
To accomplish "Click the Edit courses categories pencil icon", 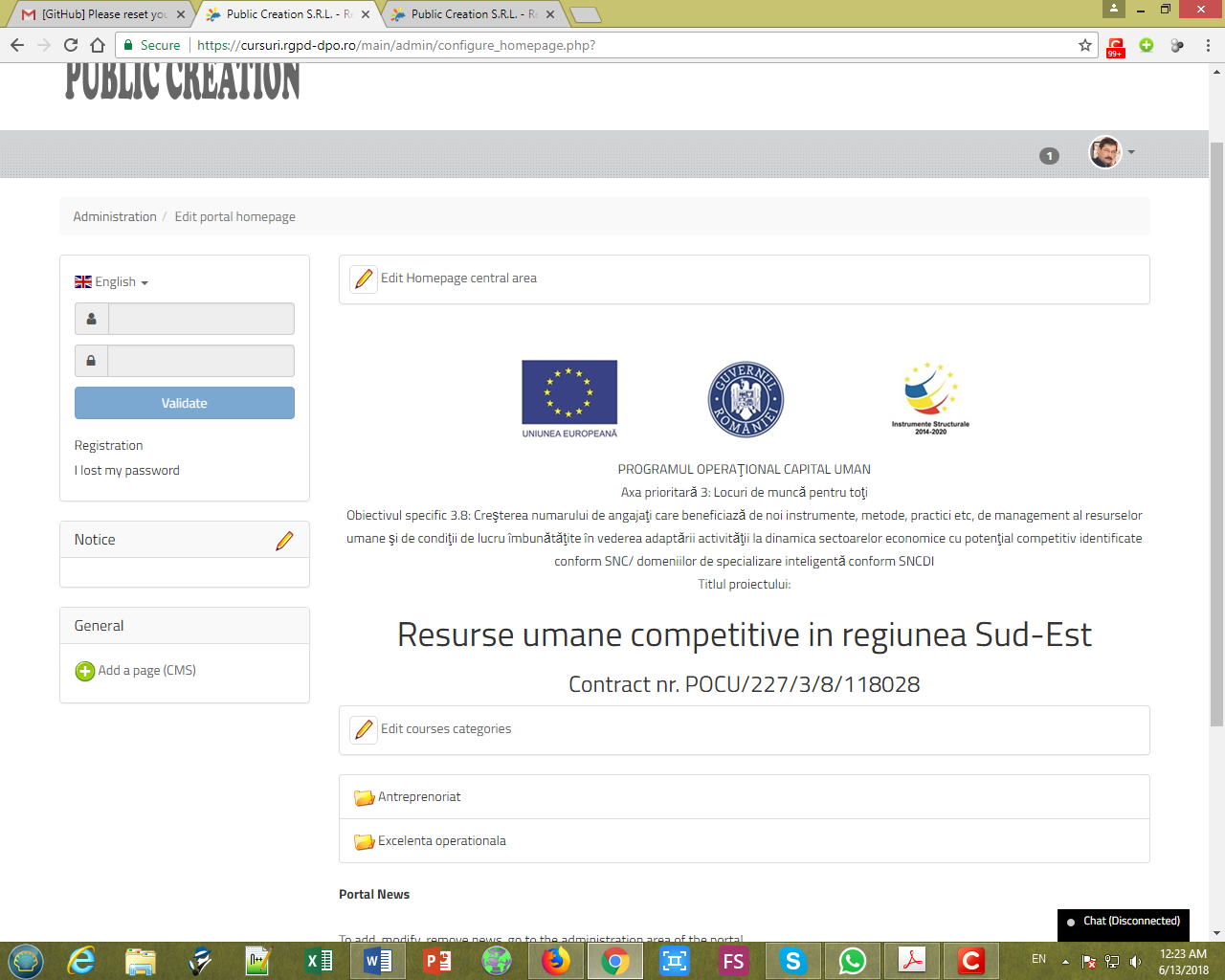I will click(363, 729).
